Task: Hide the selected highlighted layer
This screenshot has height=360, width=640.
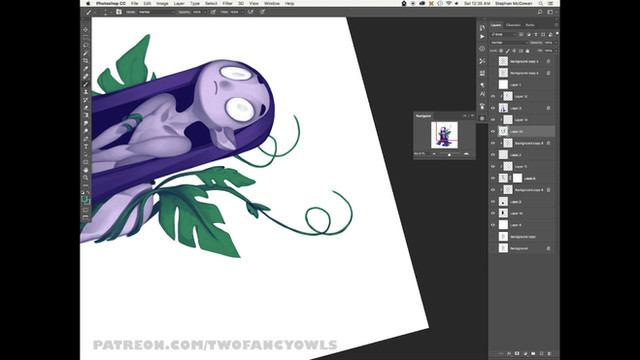Action: [x=493, y=131]
